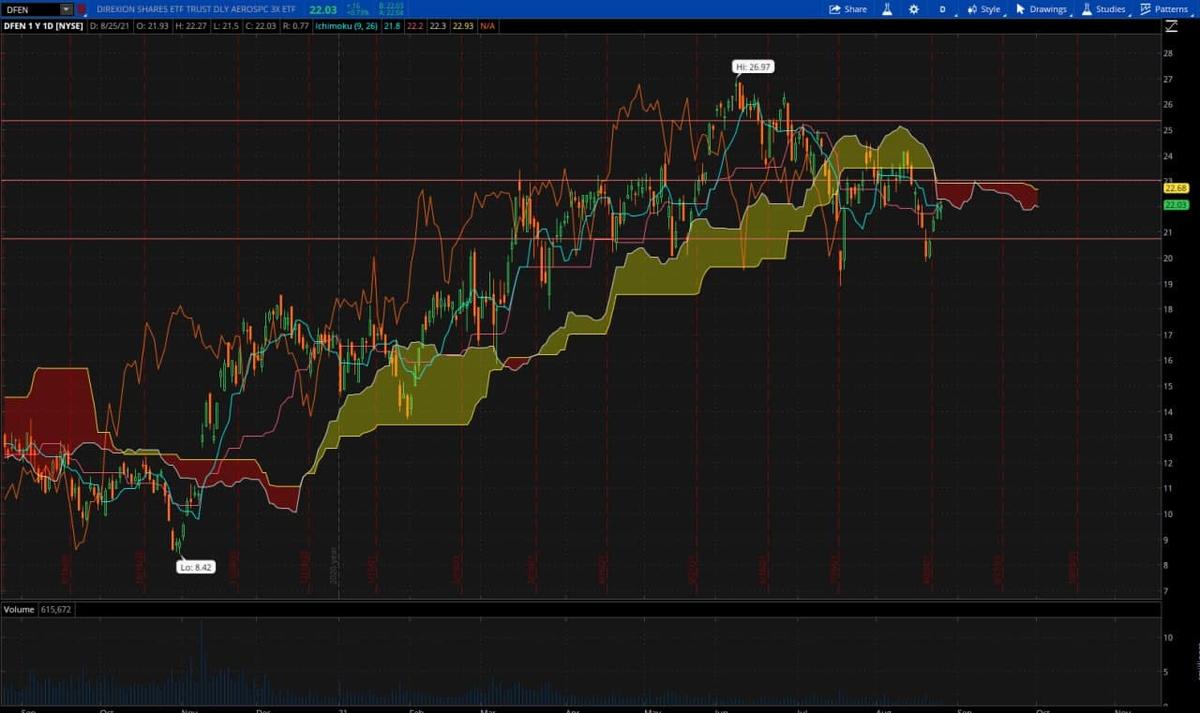
Task: Open Edit Studies via the flask icon
Action: (x=886, y=9)
